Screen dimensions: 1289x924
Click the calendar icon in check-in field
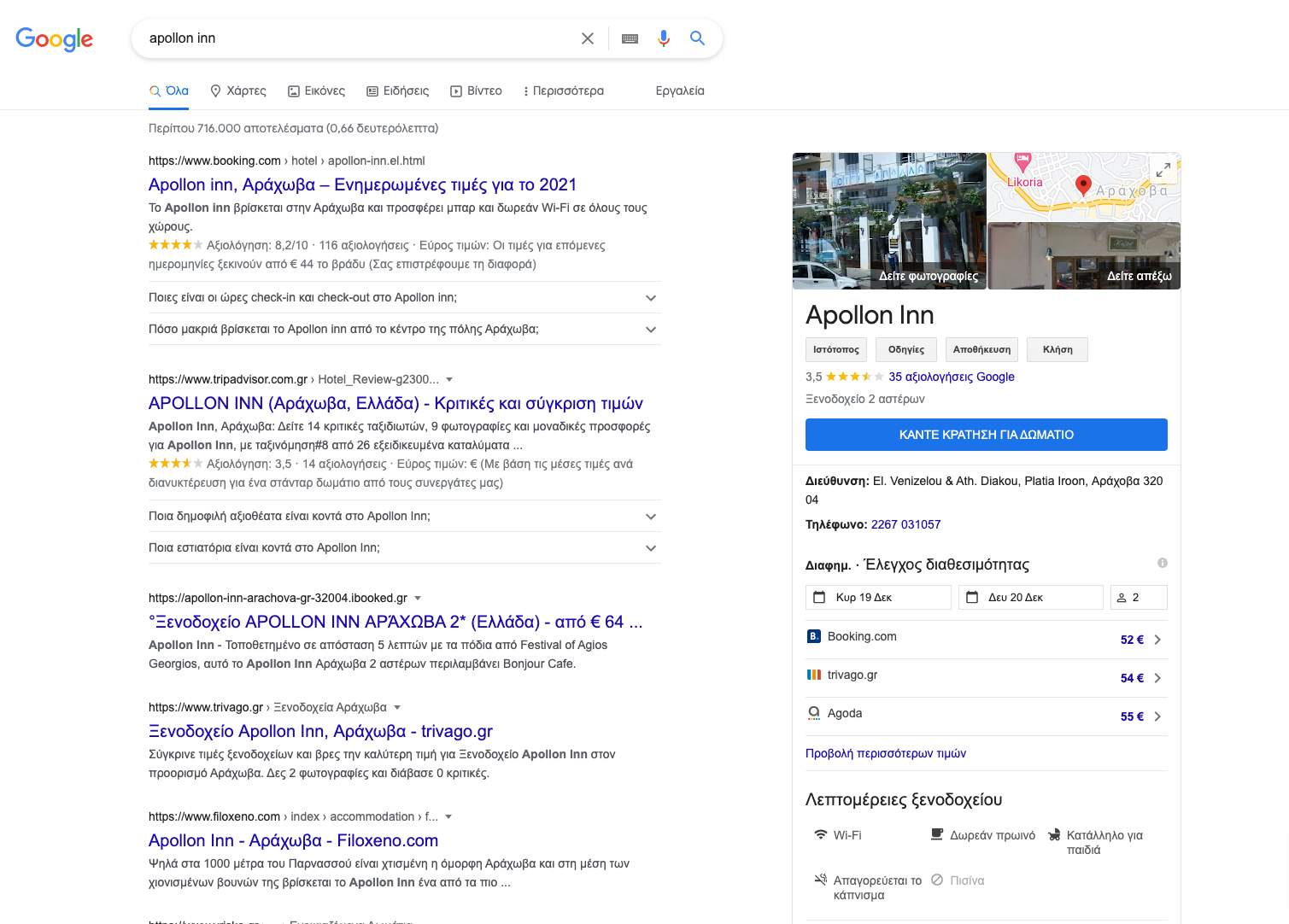coord(819,597)
